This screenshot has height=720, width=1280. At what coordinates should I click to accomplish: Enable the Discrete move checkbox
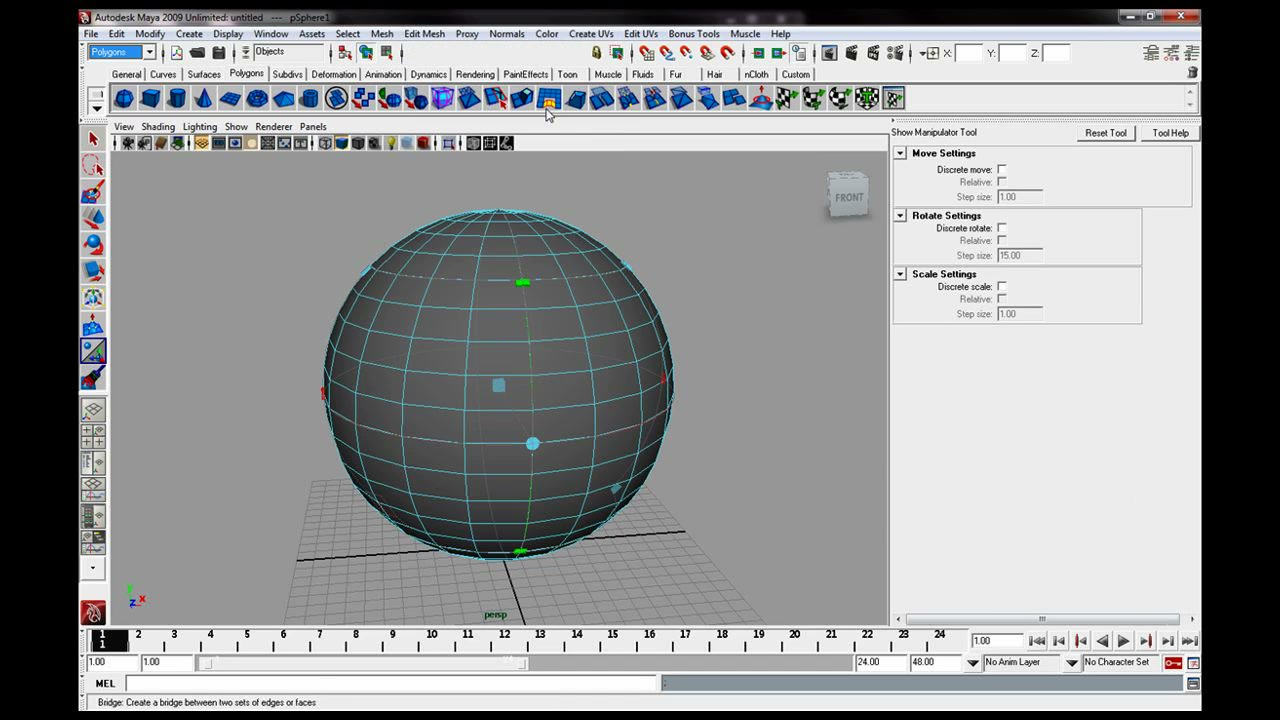pyautogui.click(x=1002, y=170)
